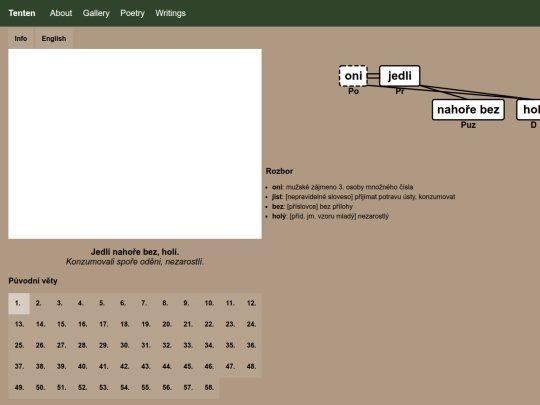The width and height of the screenshot is (540, 405).
Task: Choose sentence 9.
Action: (188, 303)
